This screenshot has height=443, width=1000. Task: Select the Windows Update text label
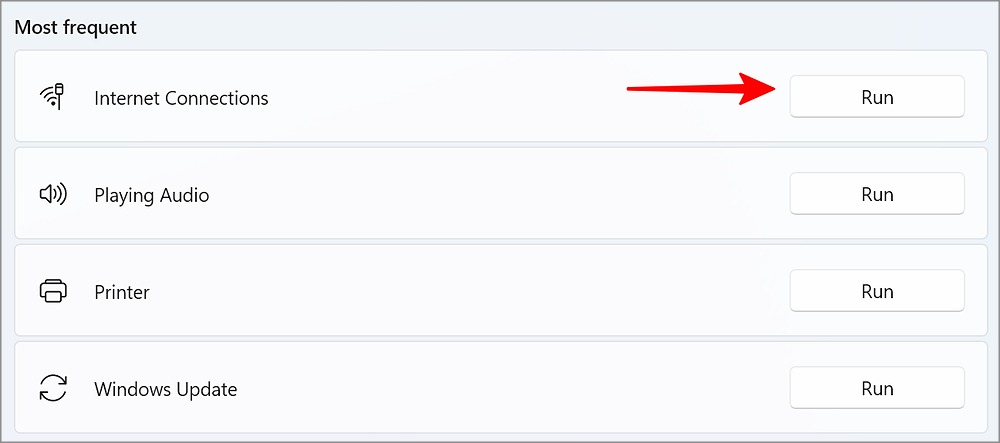coord(165,389)
